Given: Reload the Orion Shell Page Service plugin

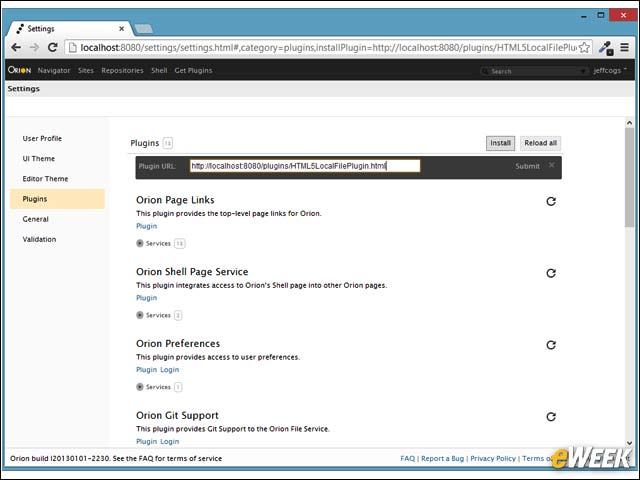Looking at the screenshot, I should (551, 273).
